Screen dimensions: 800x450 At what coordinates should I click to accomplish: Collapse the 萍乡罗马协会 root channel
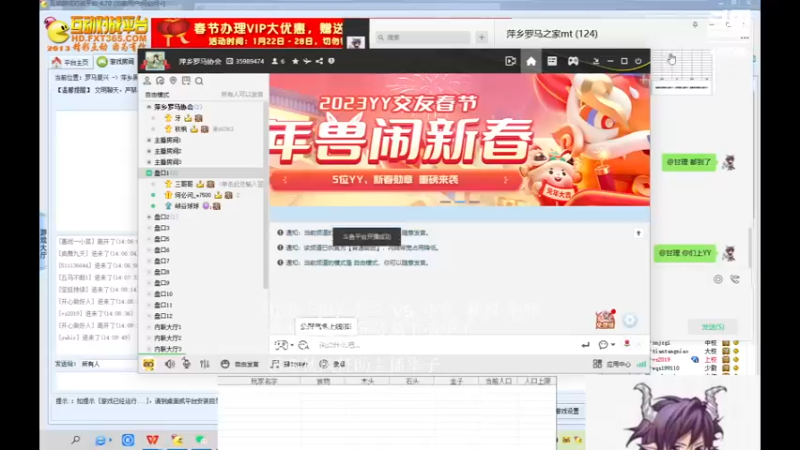[x=149, y=107]
